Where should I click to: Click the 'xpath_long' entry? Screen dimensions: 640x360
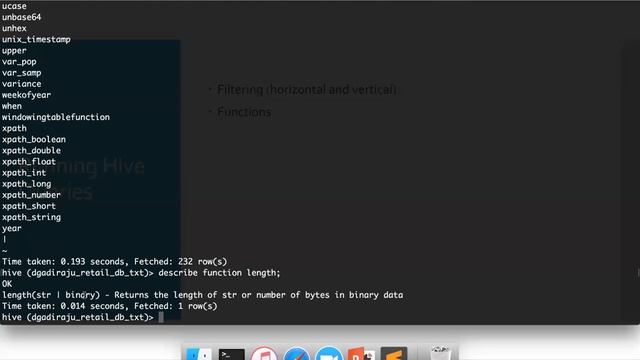pyautogui.click(x=27, y=184)
